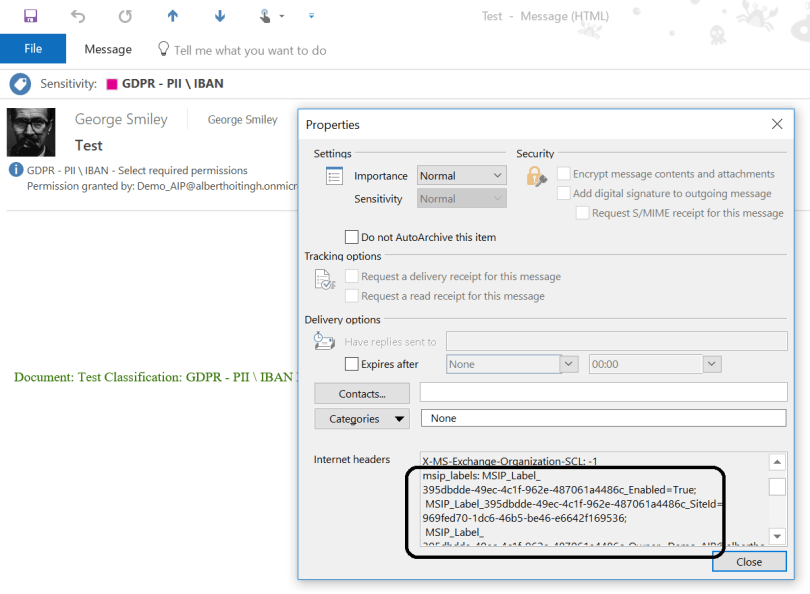Switch to the Message ribbon tab
This screenshot has height=594, width=810.
[x=107, y=48]
